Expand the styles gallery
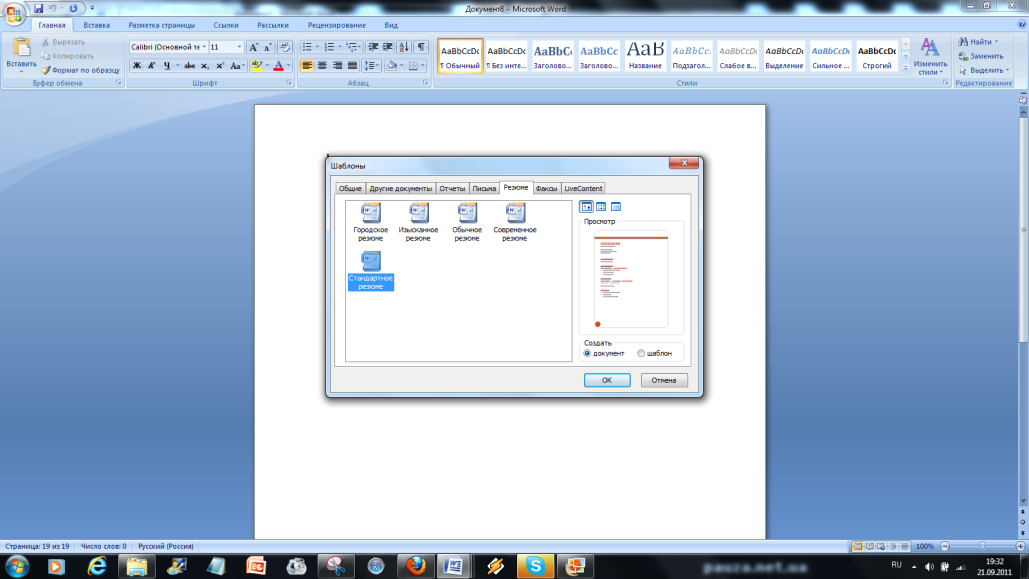 [906, 68]
